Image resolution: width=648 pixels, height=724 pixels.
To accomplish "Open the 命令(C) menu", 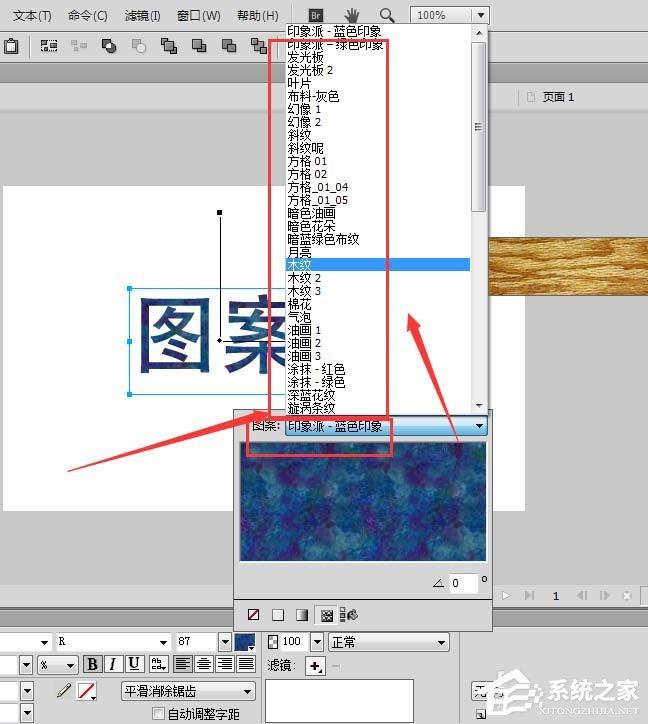I will (88, 16).
